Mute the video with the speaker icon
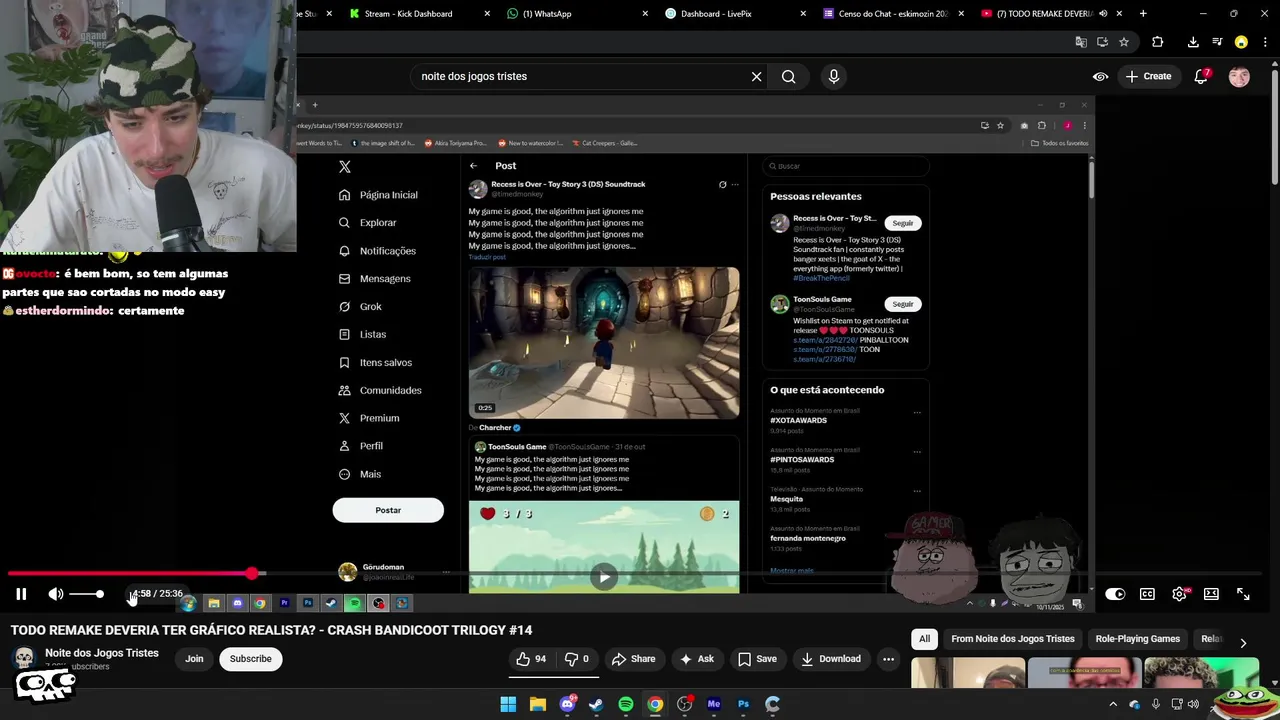 (56, 594)
